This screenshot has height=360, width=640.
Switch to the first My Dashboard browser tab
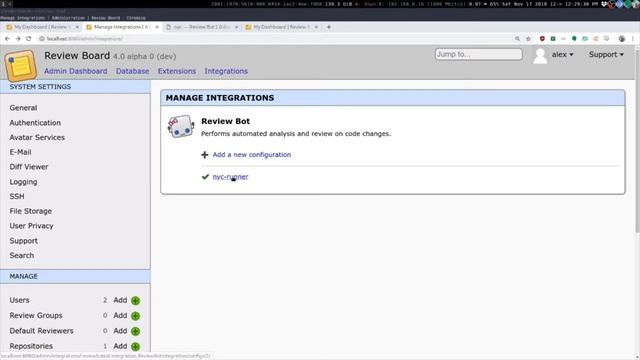42,27
